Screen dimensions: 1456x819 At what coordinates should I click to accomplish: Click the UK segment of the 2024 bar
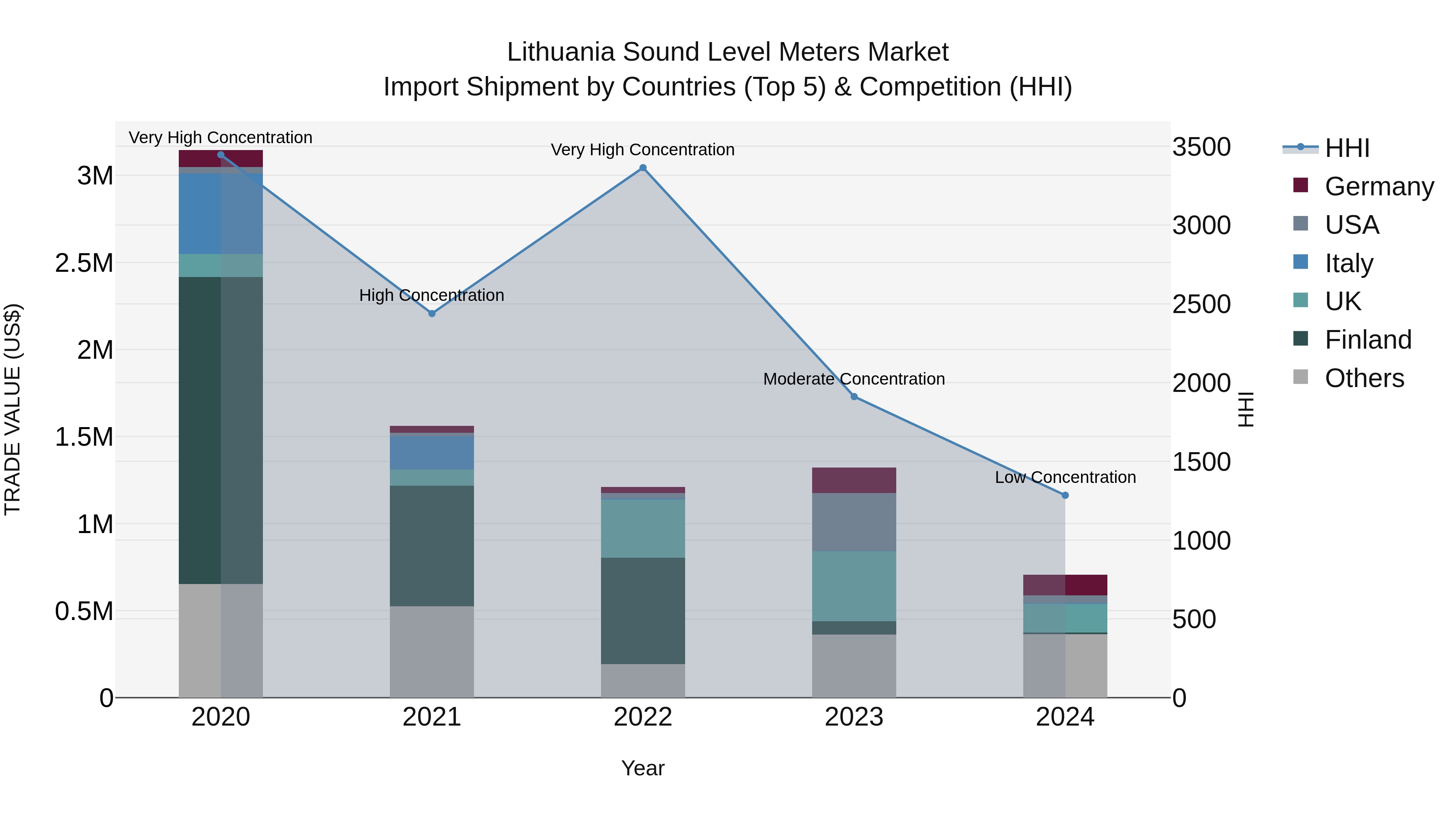click(x=1065, y=618)
